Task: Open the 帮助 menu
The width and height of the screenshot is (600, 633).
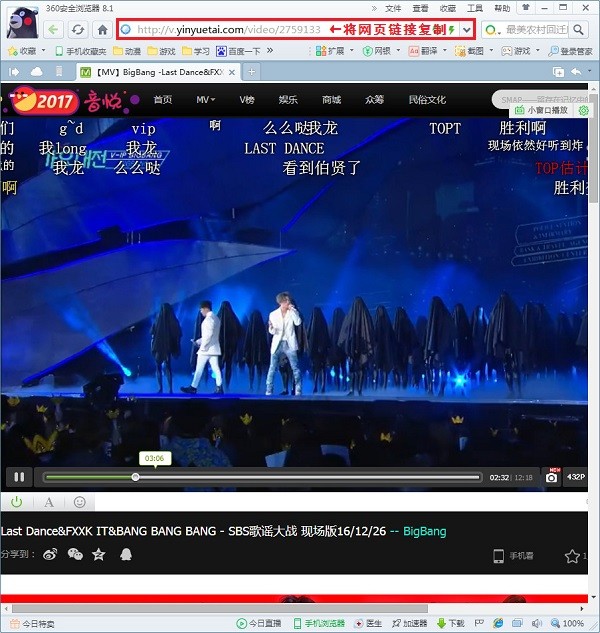Action: pos(502,8)
